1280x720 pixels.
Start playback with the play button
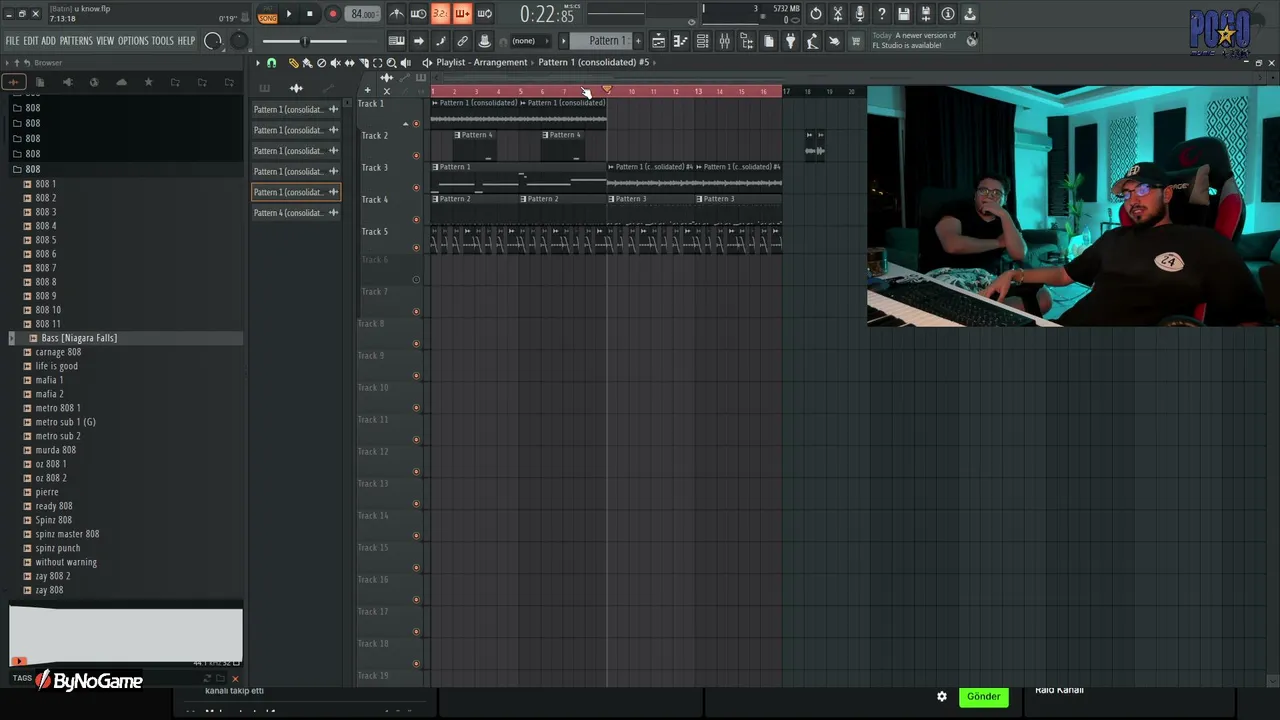point(289,14)
